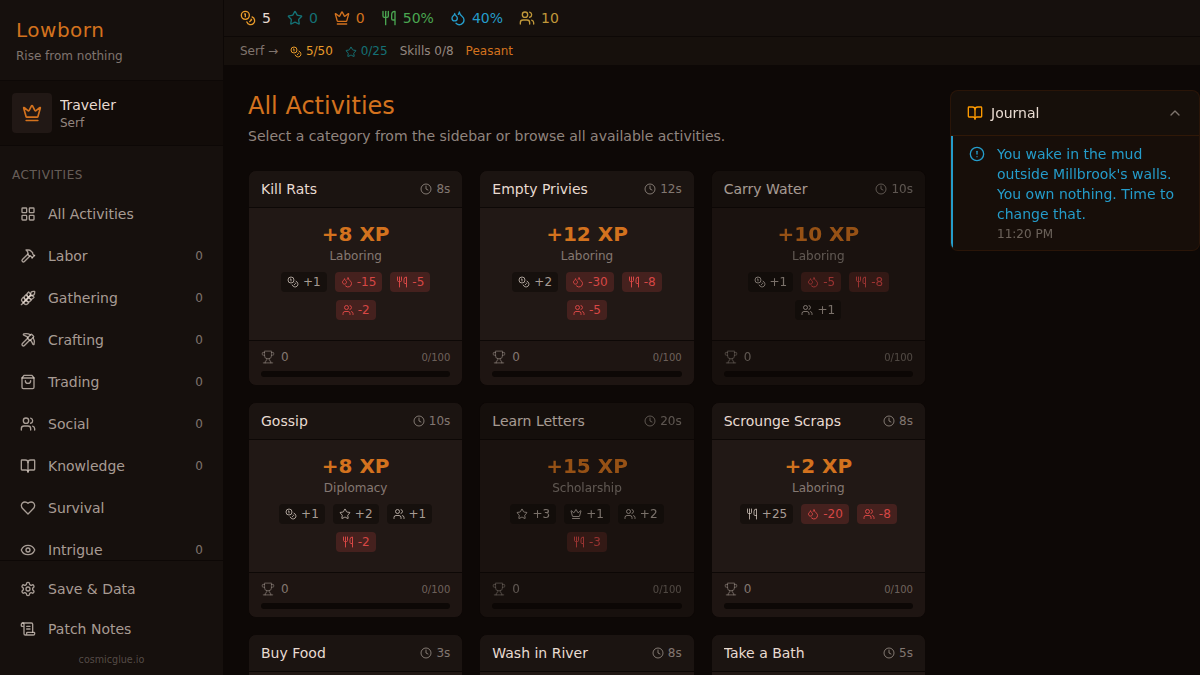Open the Labor category

coord(111,256)
